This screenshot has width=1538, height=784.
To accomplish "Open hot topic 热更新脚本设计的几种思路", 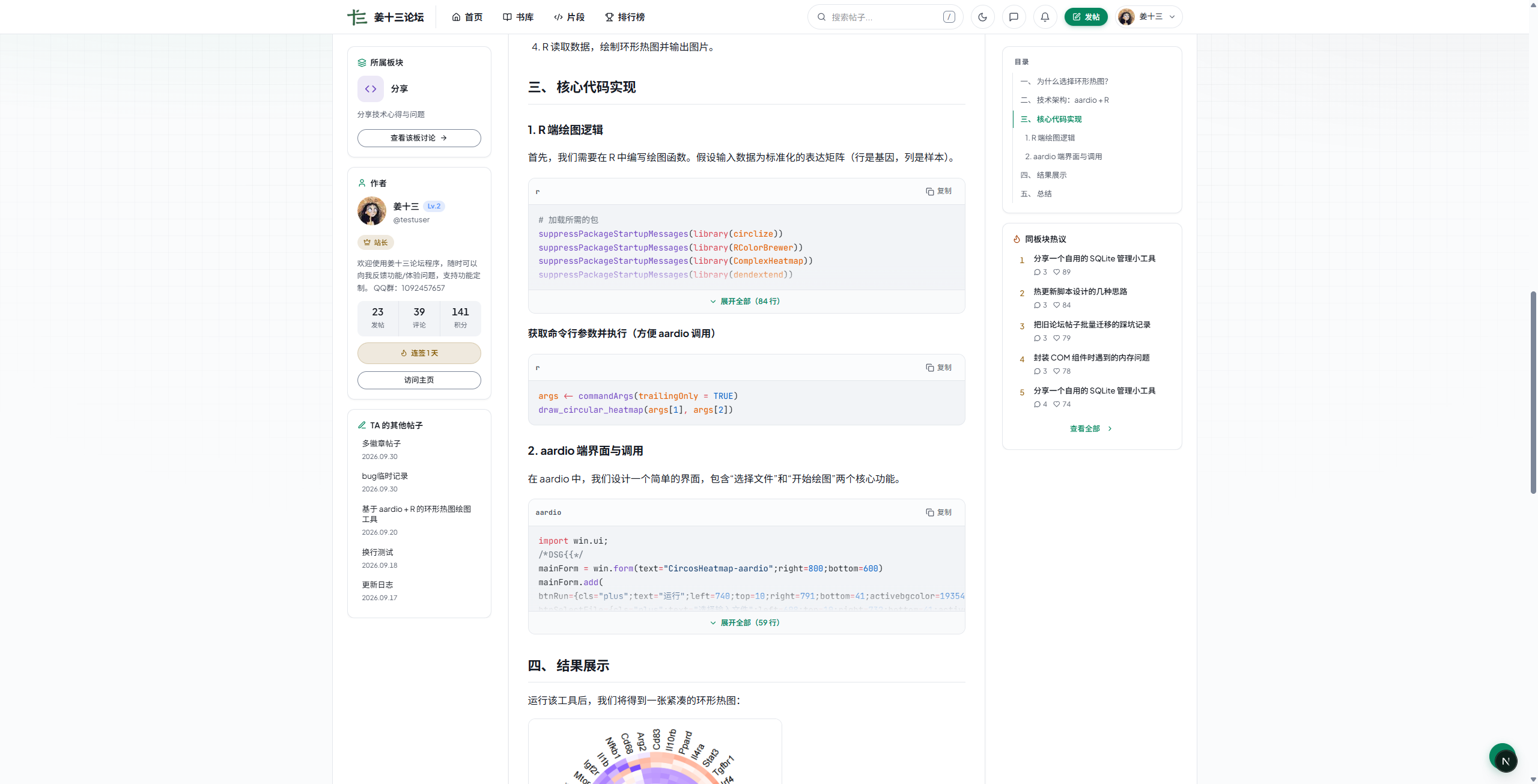I will 1080,291.
